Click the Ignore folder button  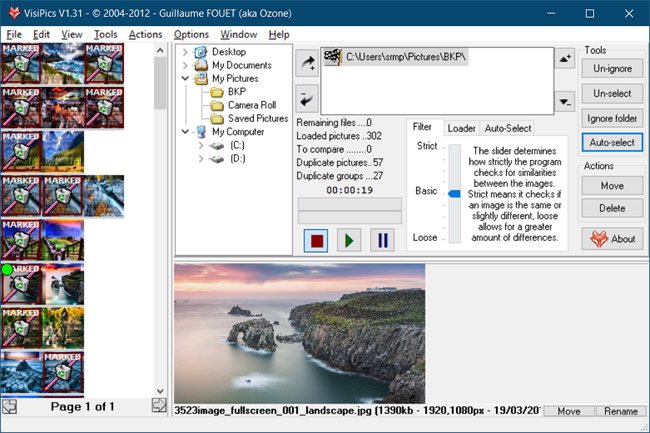pos(612,118)
